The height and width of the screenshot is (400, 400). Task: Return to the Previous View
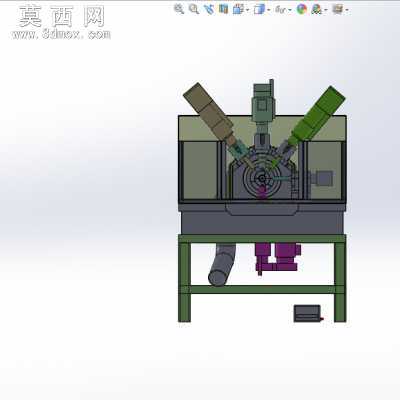209,9
